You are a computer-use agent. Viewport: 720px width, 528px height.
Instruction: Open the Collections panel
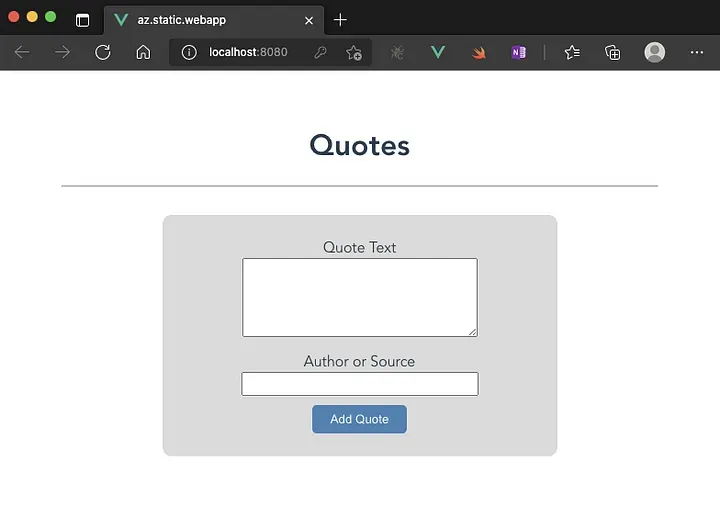coord(612,52)
